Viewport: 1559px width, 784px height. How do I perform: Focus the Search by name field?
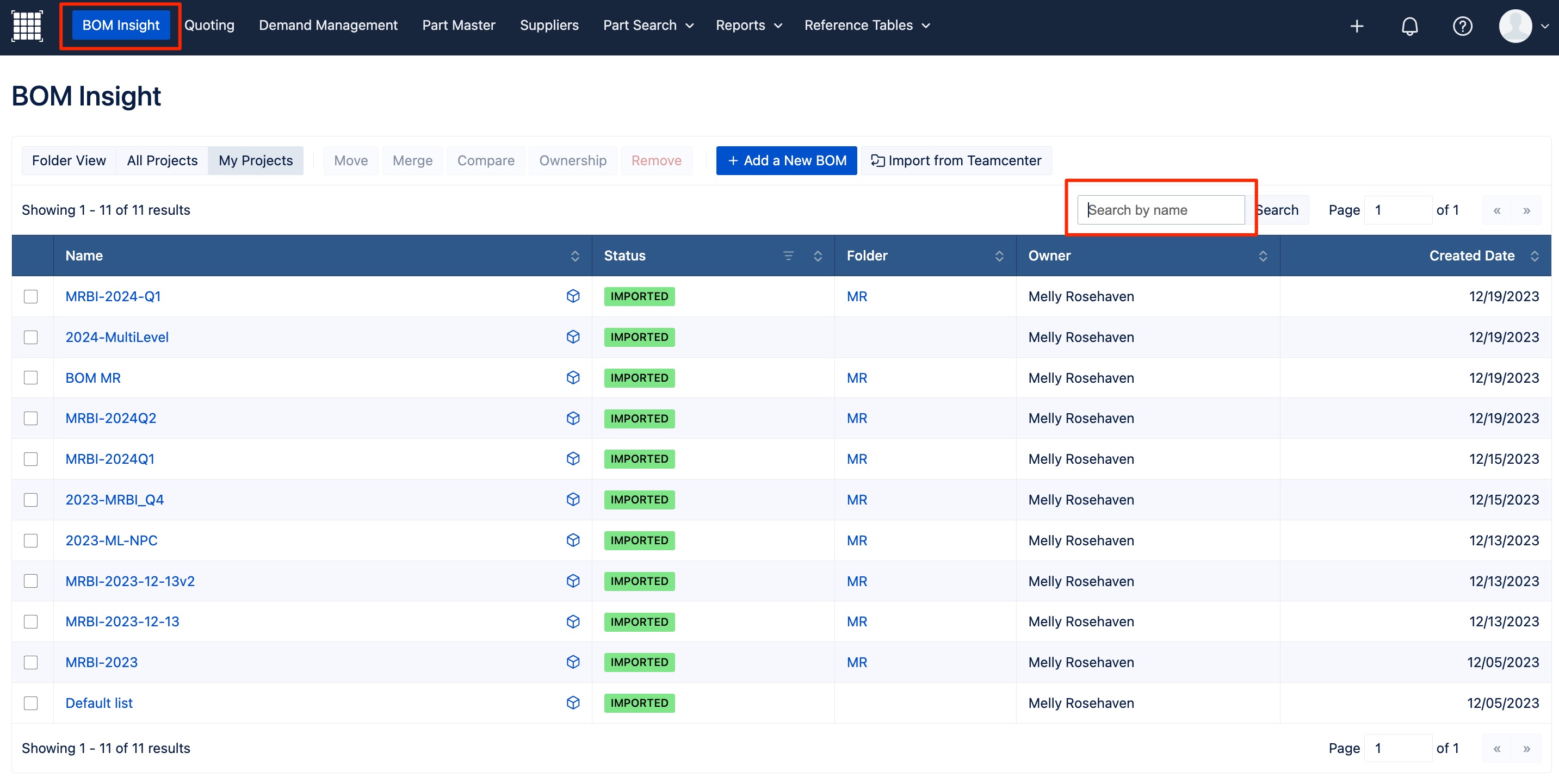[x=1161, y=210]
